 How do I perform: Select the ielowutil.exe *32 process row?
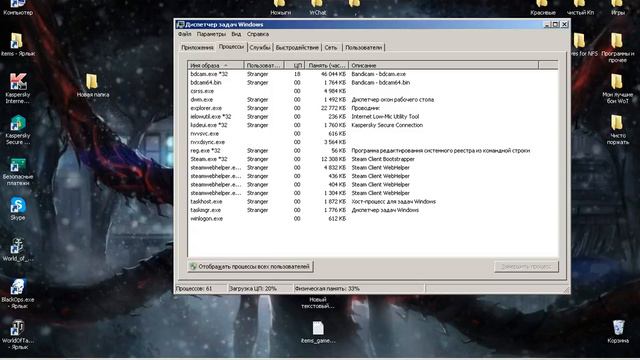point(373,117)
